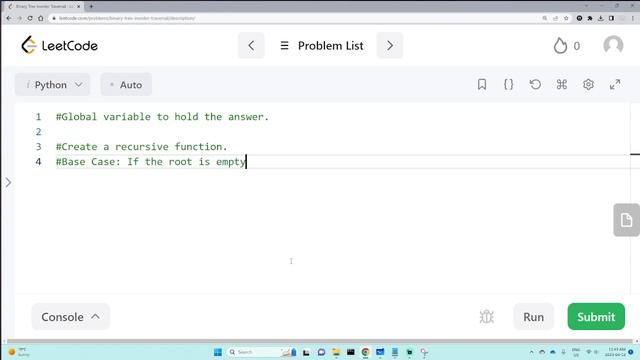640x360 pixels.
Task: Click the debugger bug icon
Action: [x=487, y=317]
